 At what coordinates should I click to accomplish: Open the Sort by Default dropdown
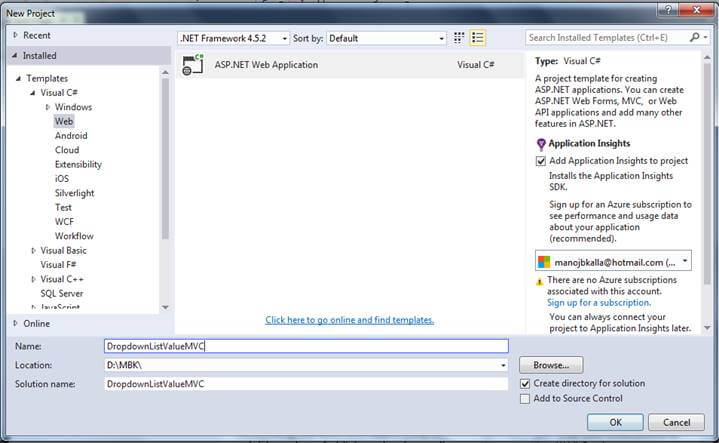tap(386, 38)
